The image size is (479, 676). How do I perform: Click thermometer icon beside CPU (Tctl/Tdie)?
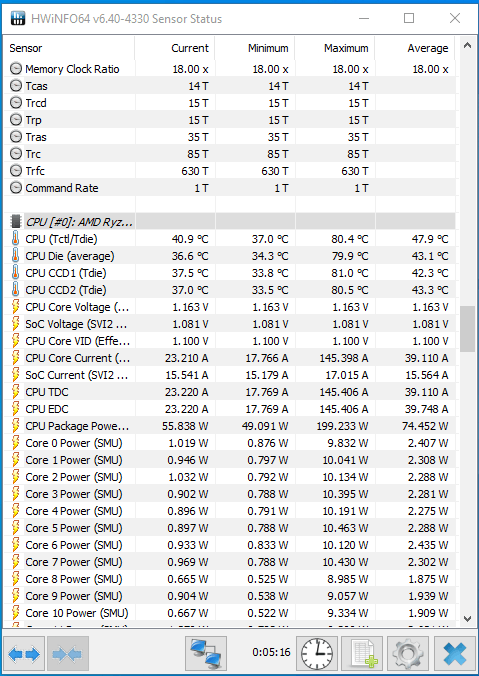tap(16, 238)
